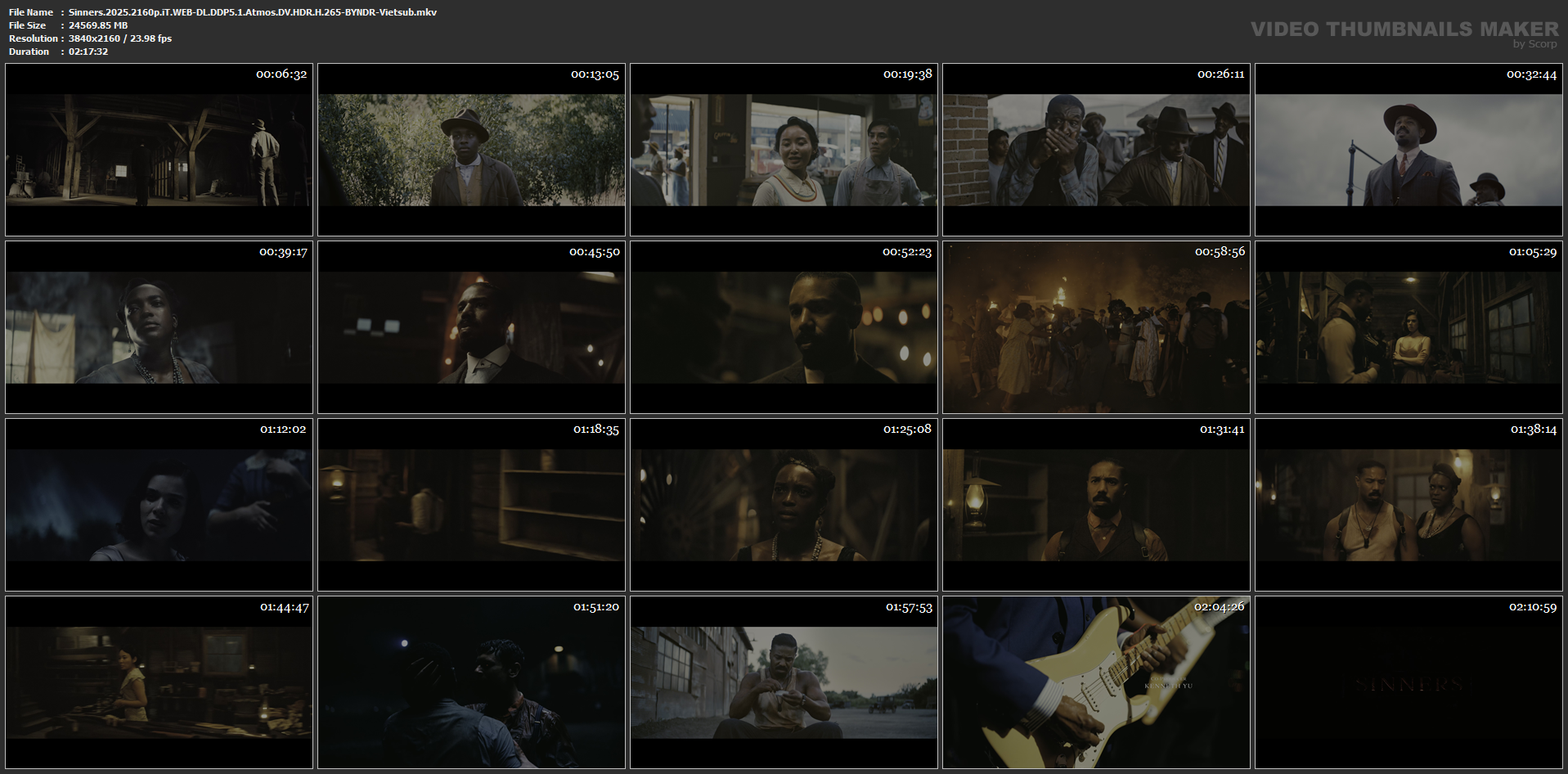Click the file size value 24569.85 MB
The image size is (1568, 774).
pos(98,25)
